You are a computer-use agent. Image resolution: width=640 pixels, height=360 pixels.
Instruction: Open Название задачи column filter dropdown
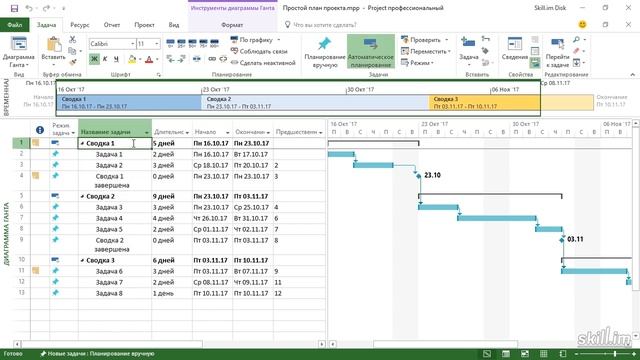[147, 132]
